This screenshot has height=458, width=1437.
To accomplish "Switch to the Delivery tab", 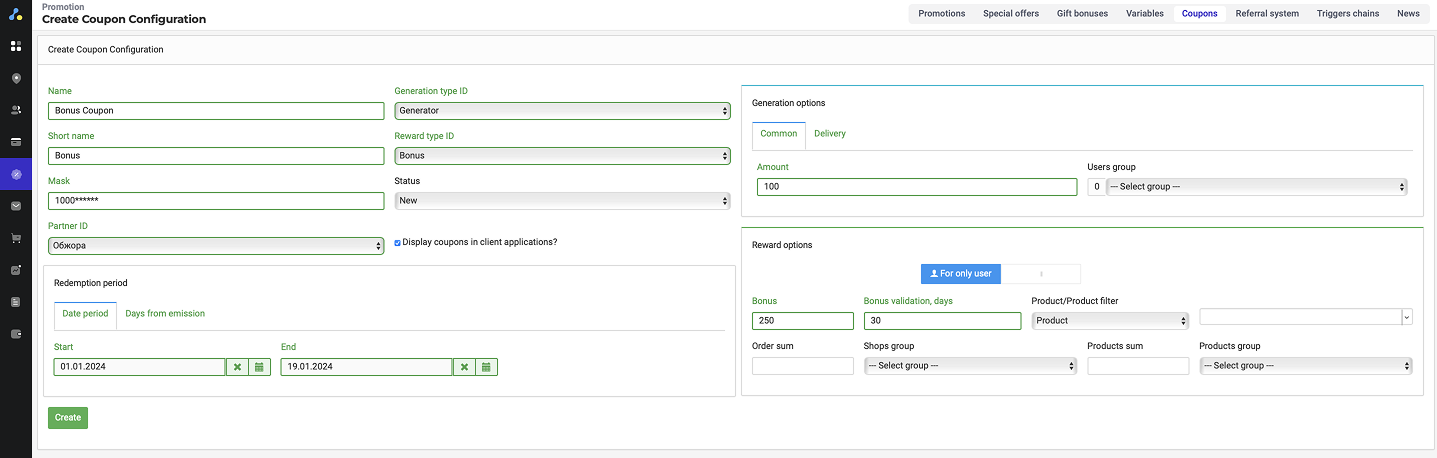I will click(x=829, y=134).
